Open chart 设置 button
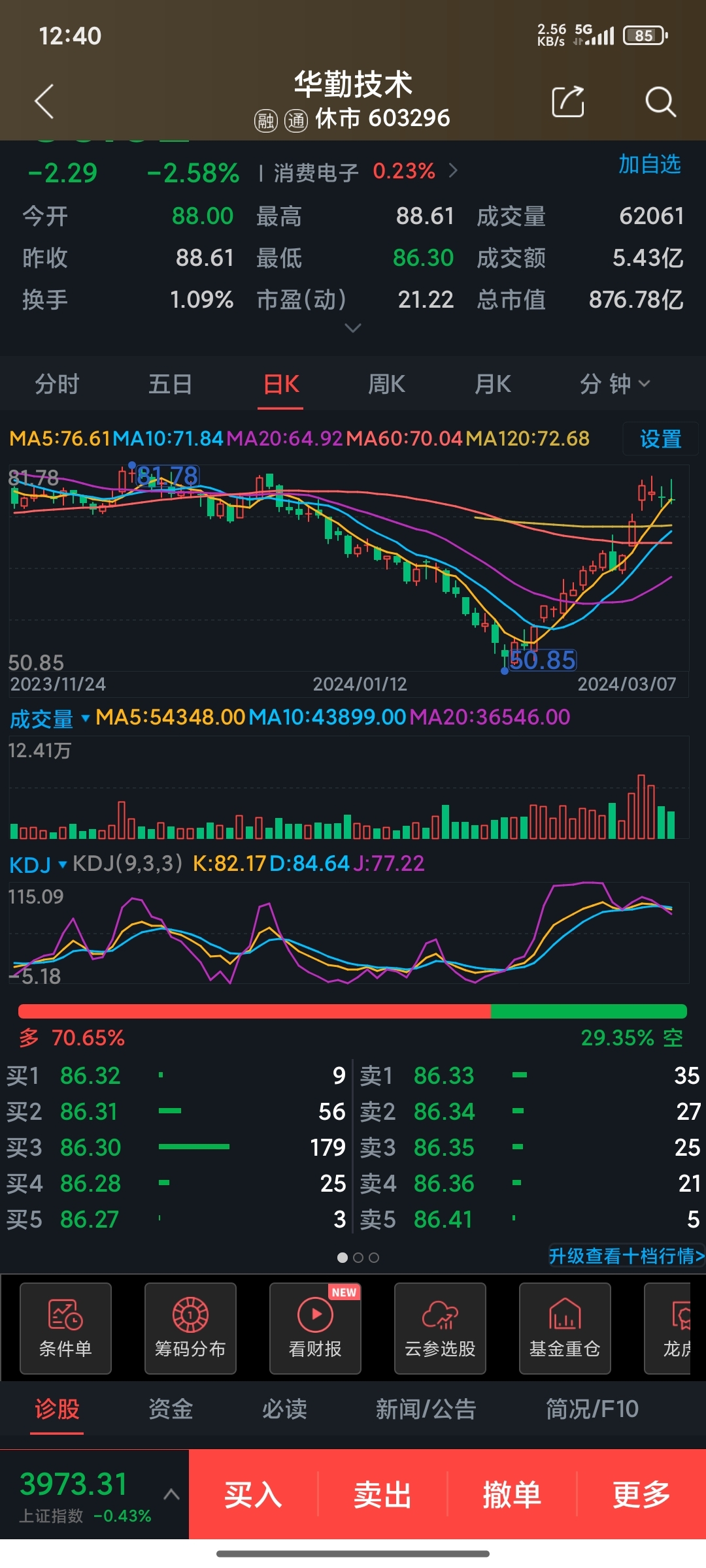This screenshot has width=706, height=1568. 660,439
